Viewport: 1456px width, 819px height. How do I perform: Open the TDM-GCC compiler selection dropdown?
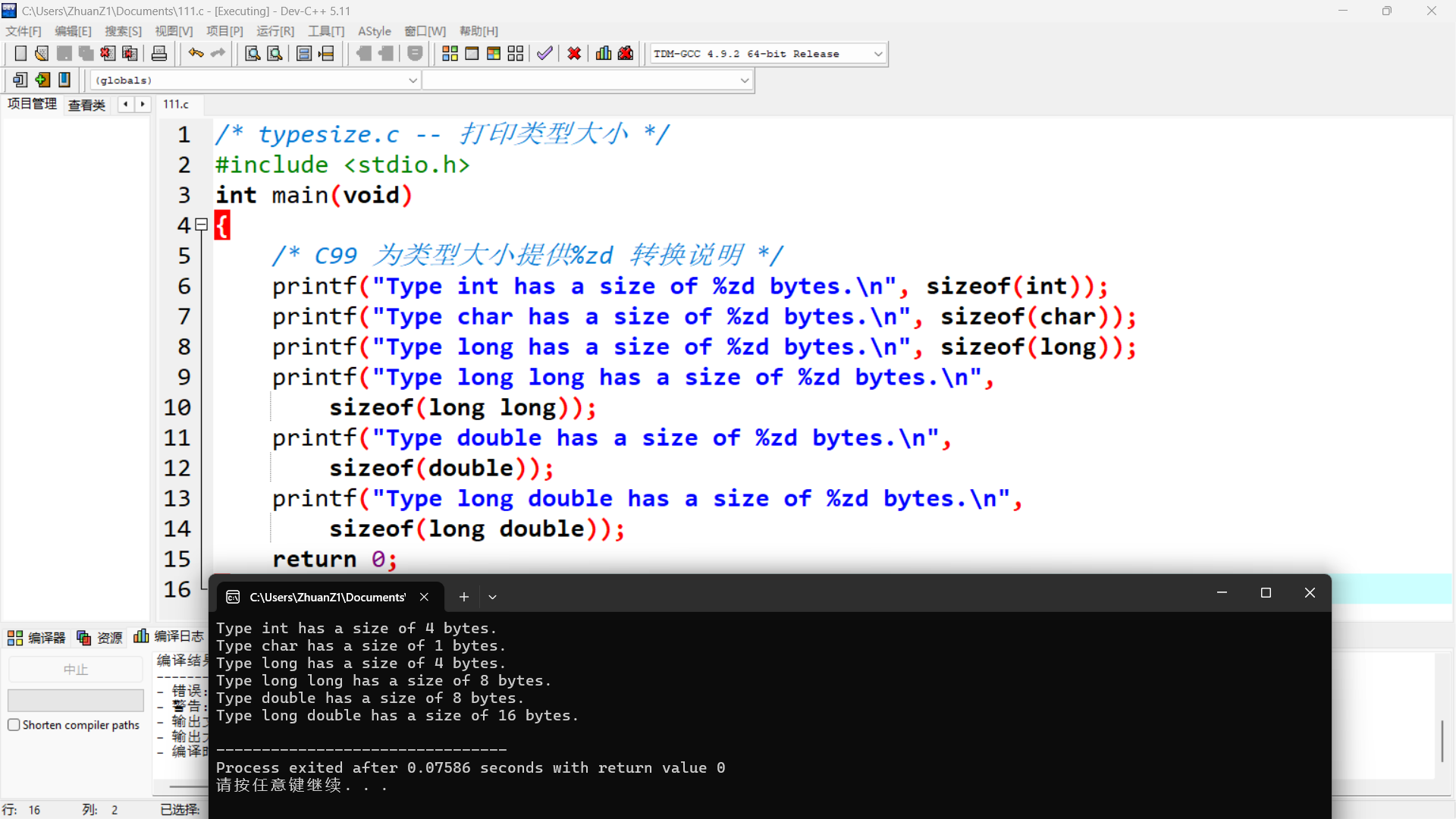pyautogui.click(x=878, y=54)
